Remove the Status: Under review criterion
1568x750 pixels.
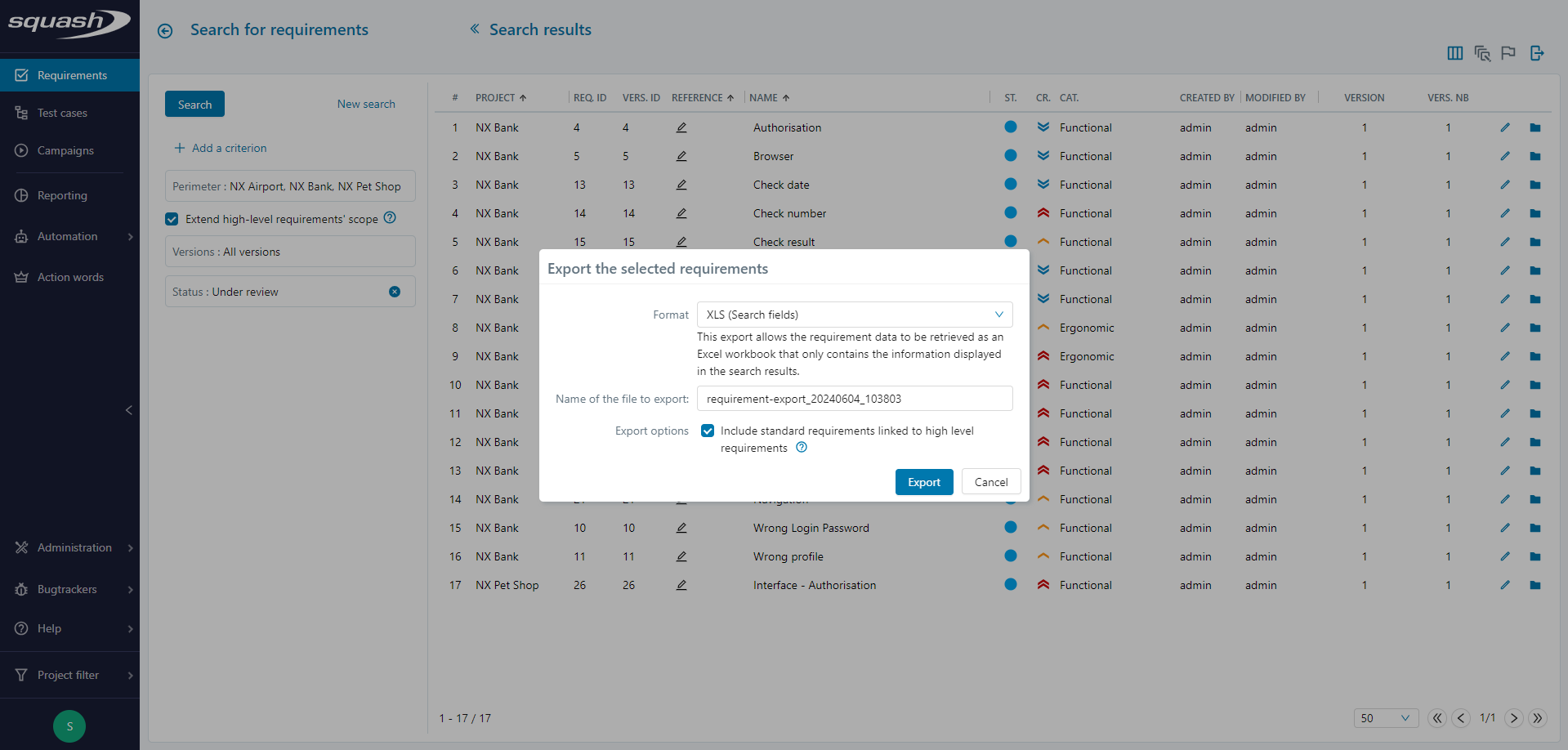pyautogui.click(x=395, y=291)
